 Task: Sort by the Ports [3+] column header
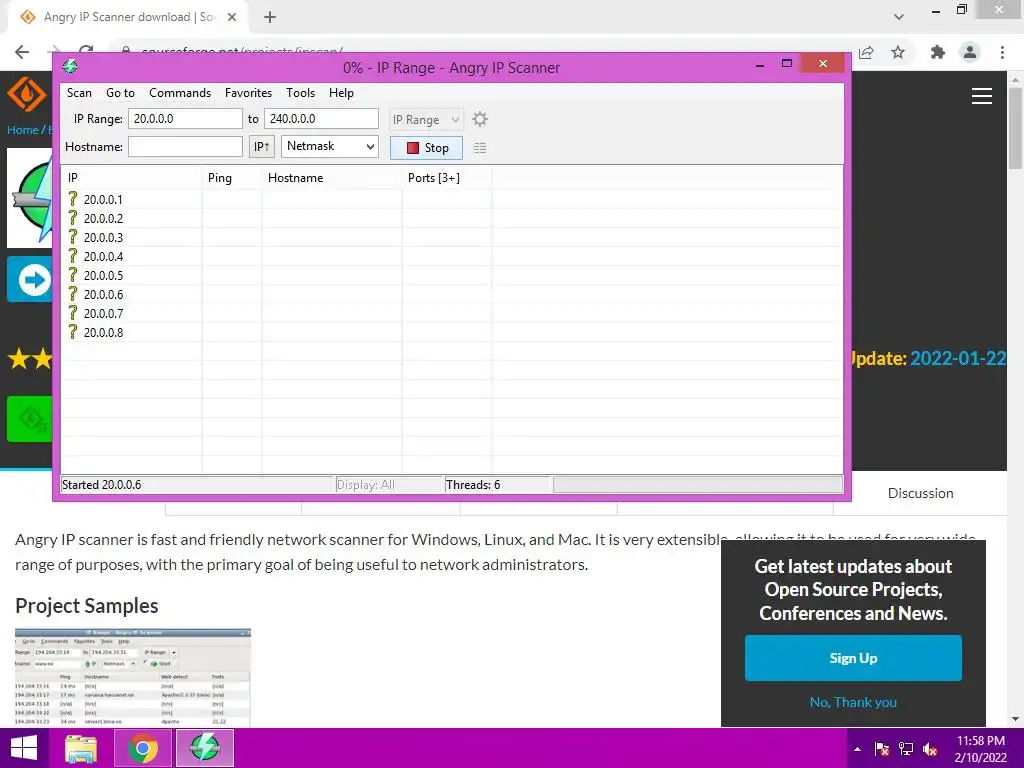click(447, 178)
